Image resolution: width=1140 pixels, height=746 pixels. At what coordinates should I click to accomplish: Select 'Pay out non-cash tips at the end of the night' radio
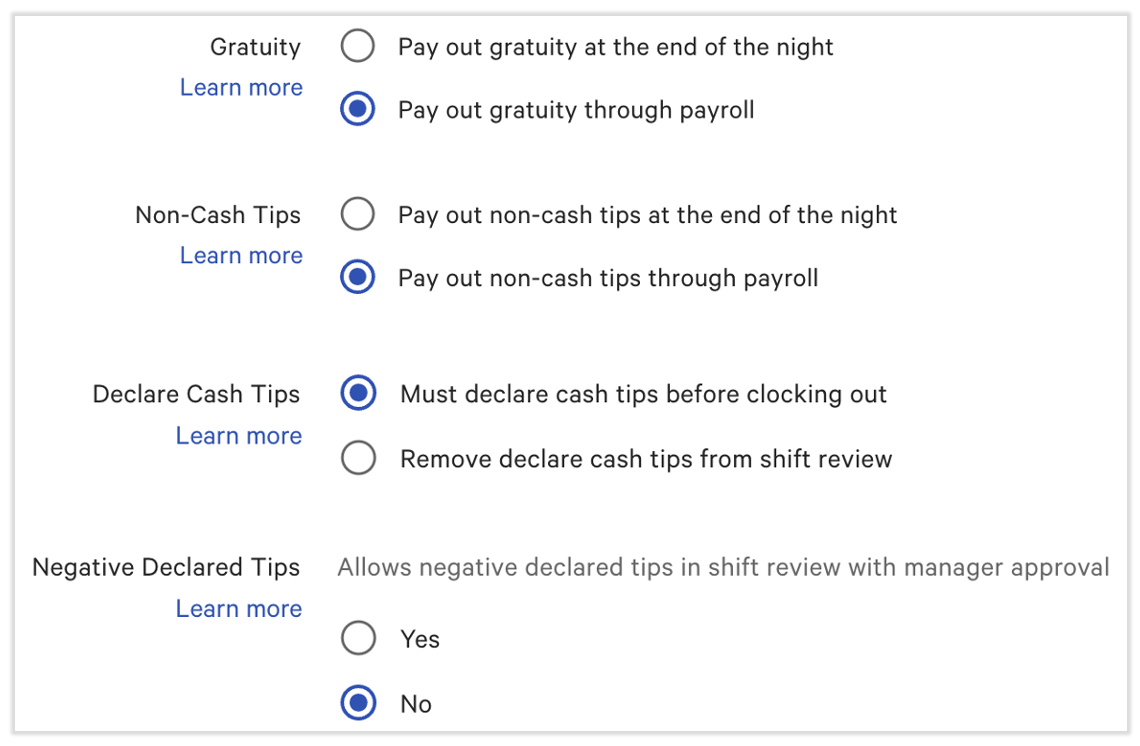tap(357, 215)
